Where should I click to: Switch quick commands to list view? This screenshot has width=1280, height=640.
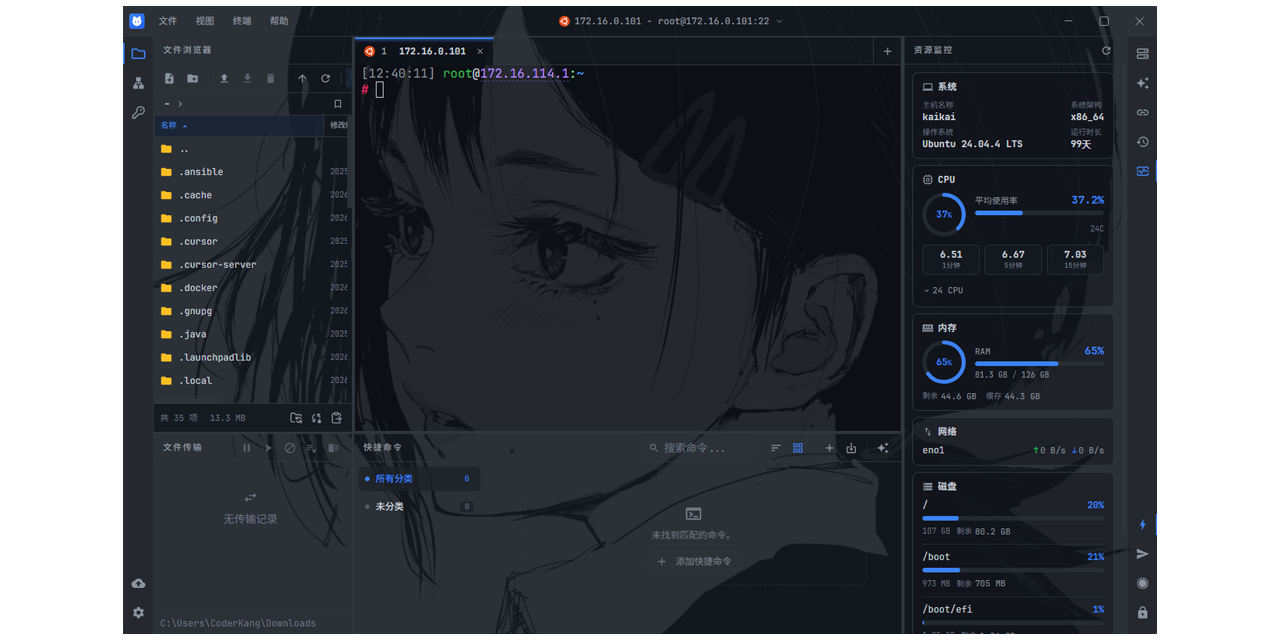click(776, 448)
